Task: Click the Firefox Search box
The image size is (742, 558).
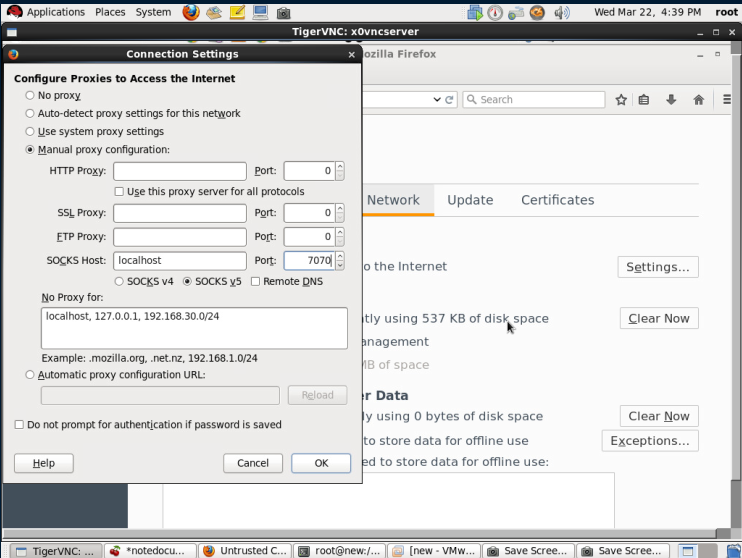Action: (x=534, y=100)
